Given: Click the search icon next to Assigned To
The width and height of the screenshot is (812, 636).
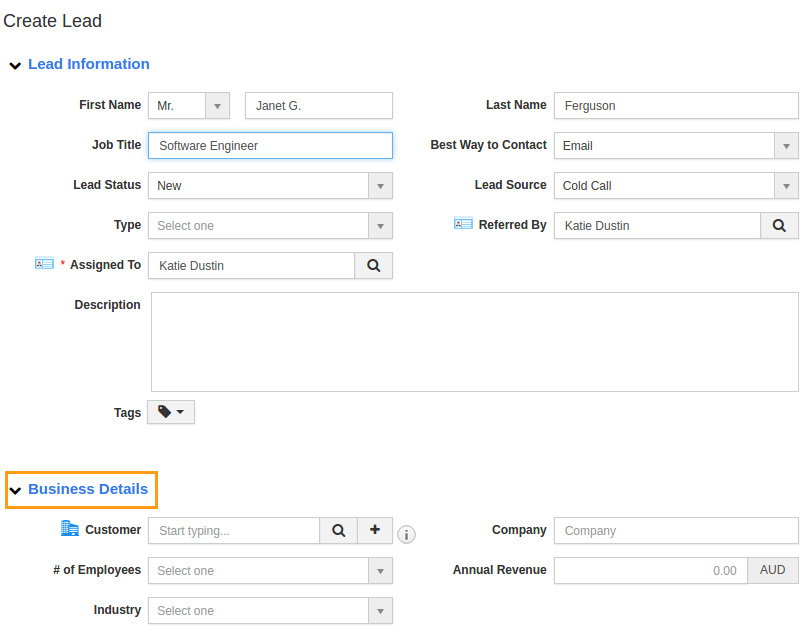Looking at the screenshot, I should tap(373, 266).
